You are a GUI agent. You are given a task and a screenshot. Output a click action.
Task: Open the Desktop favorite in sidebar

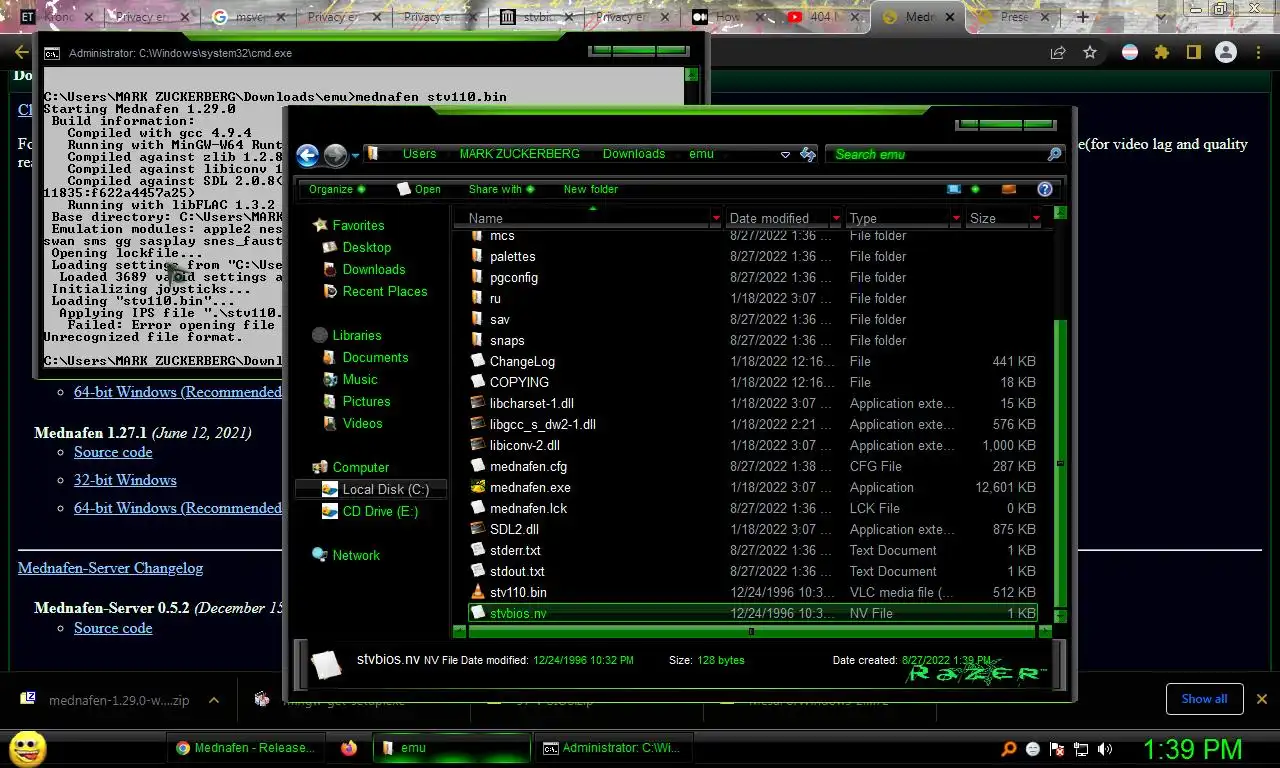click(366, 247)
